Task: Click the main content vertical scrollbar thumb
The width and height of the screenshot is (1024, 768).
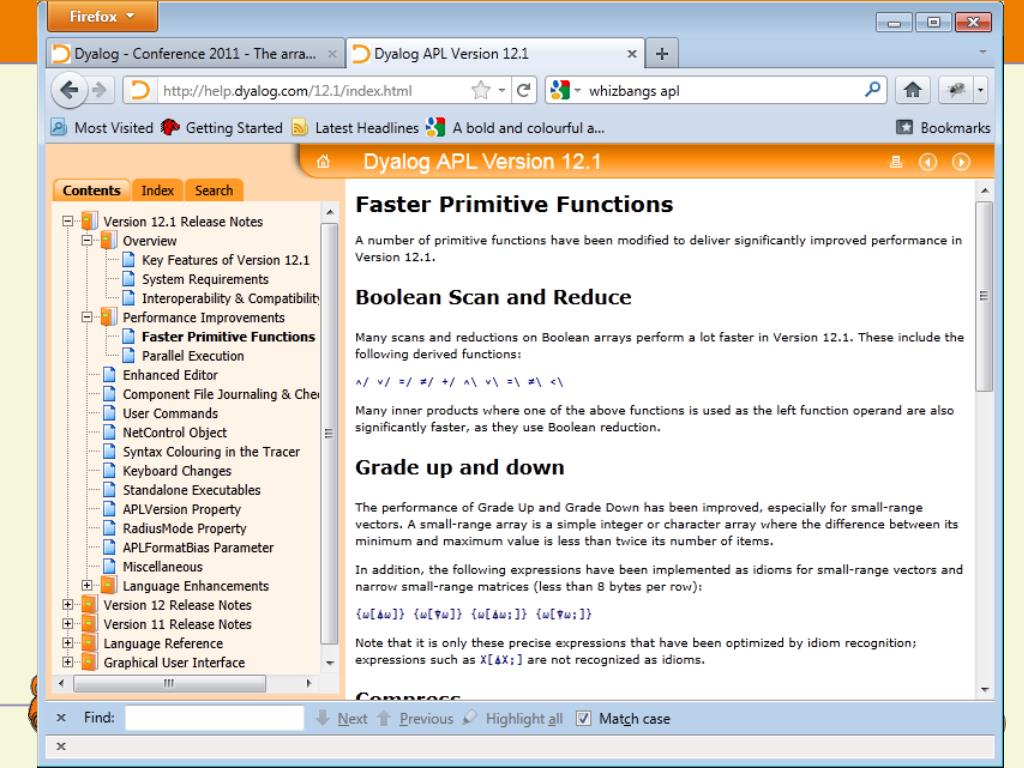Action: [984, 296]
